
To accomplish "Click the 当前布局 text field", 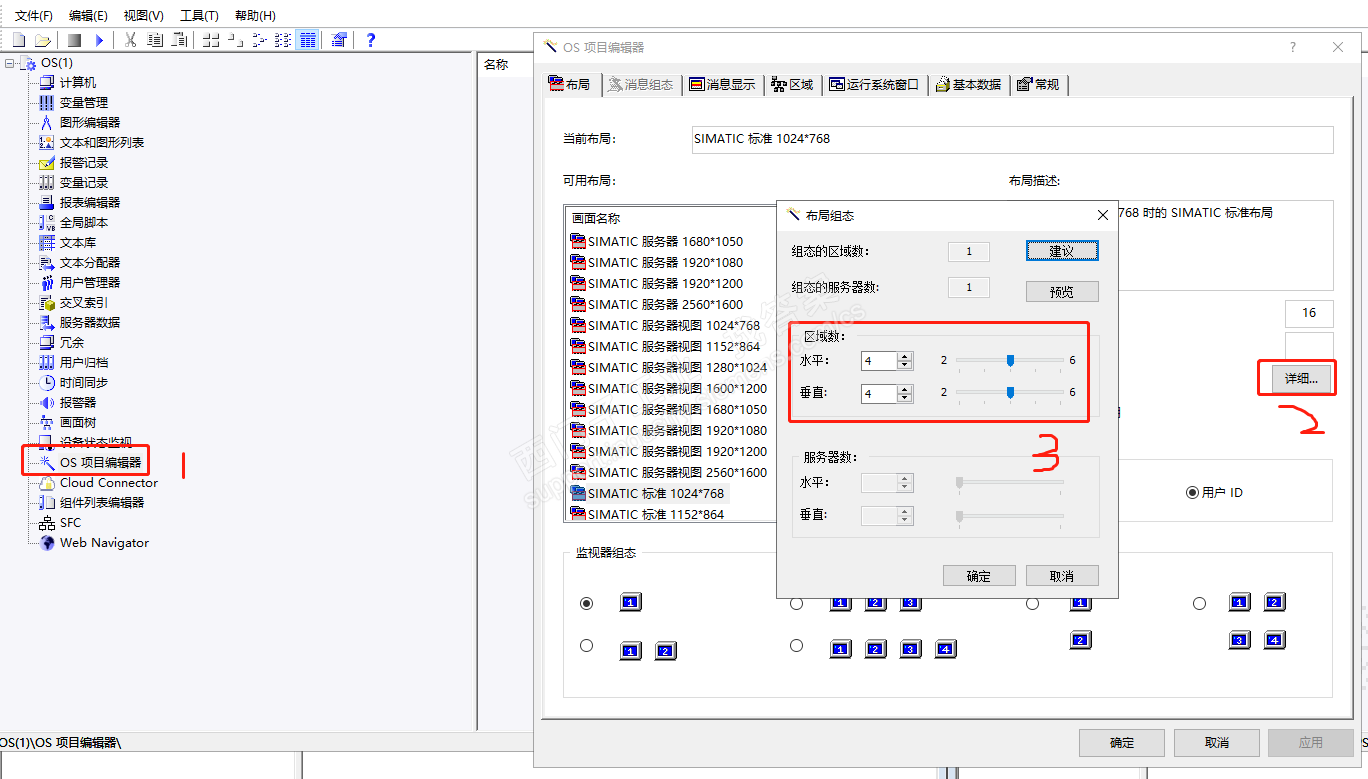I will (x=1012, y=139).
